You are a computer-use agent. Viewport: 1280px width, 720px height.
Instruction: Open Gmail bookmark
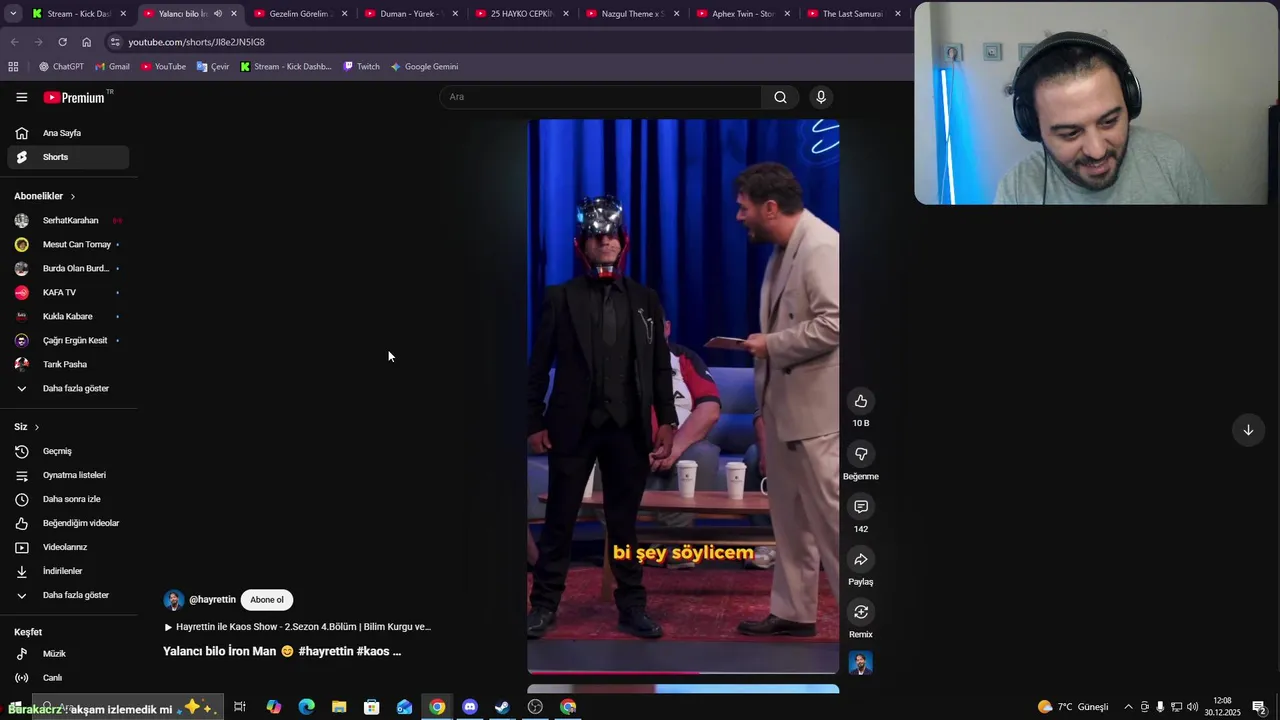pos(112,67)
